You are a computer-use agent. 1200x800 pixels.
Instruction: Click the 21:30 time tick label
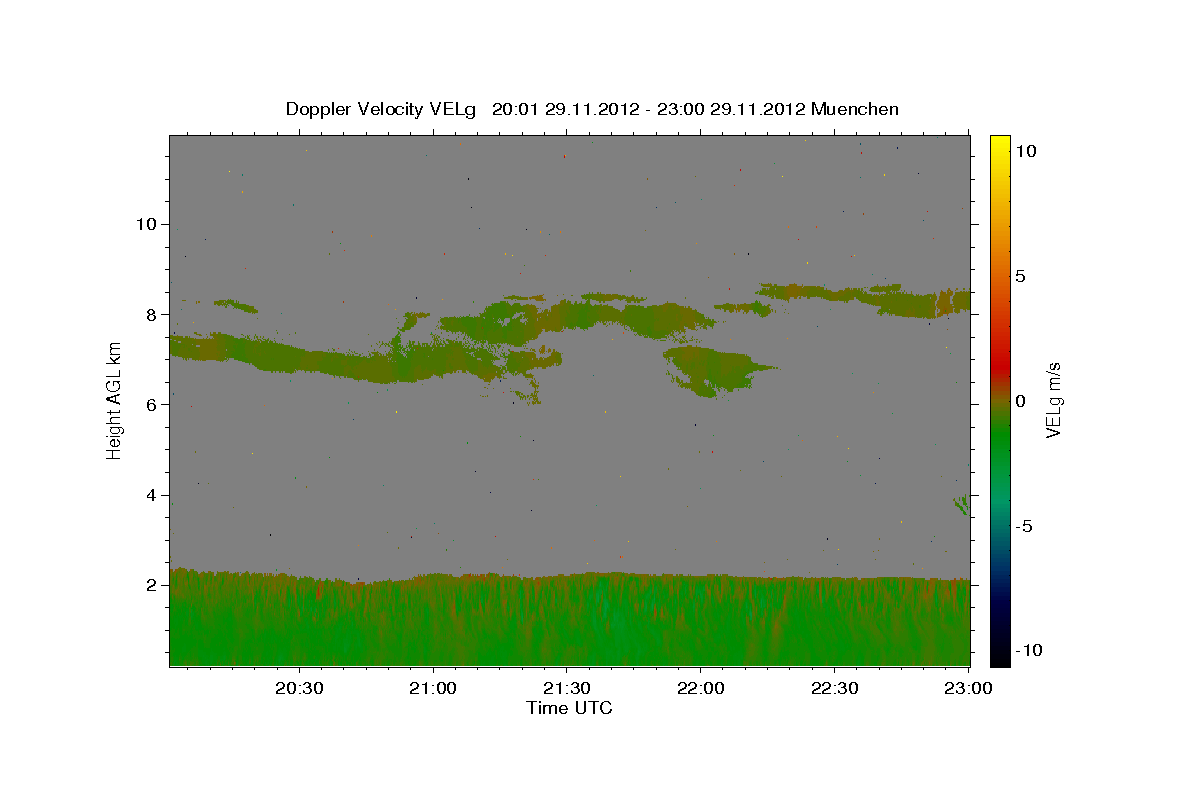[566, 688]
